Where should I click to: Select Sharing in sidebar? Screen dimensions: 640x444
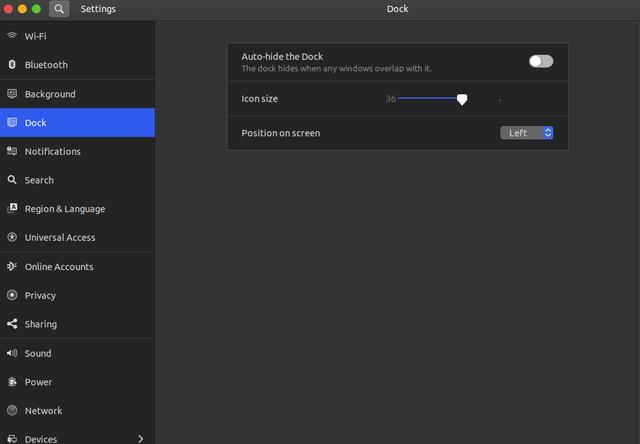(78, 324)
